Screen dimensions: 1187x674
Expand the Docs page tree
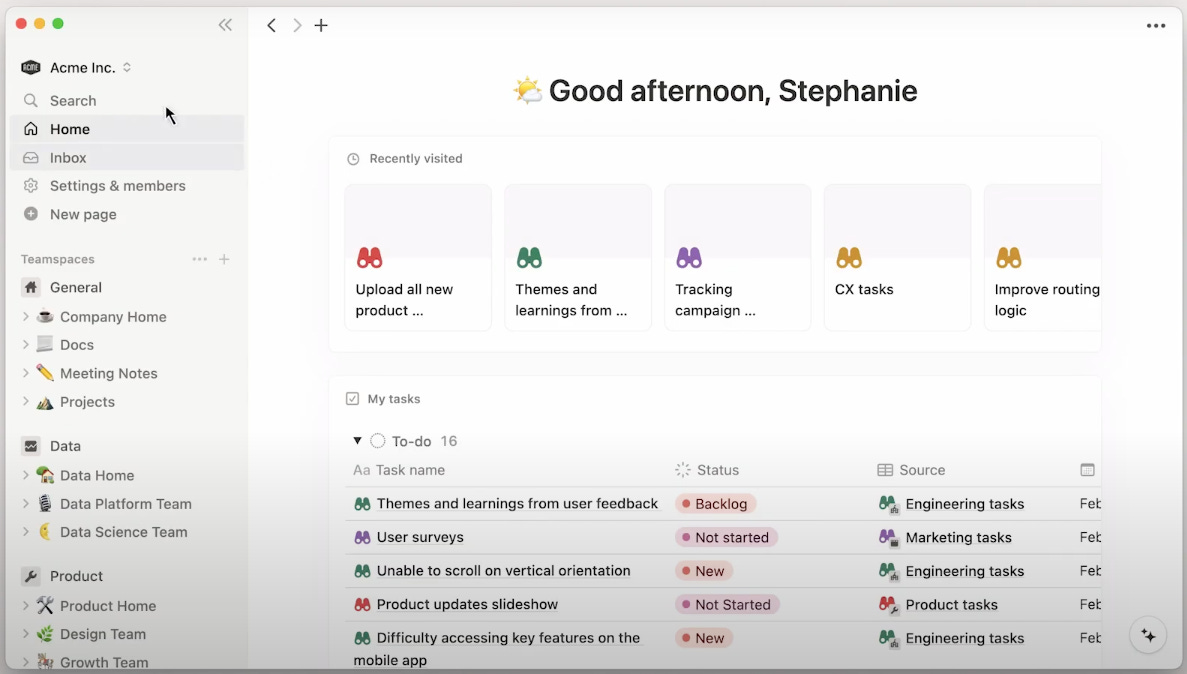tap(26, 345)
